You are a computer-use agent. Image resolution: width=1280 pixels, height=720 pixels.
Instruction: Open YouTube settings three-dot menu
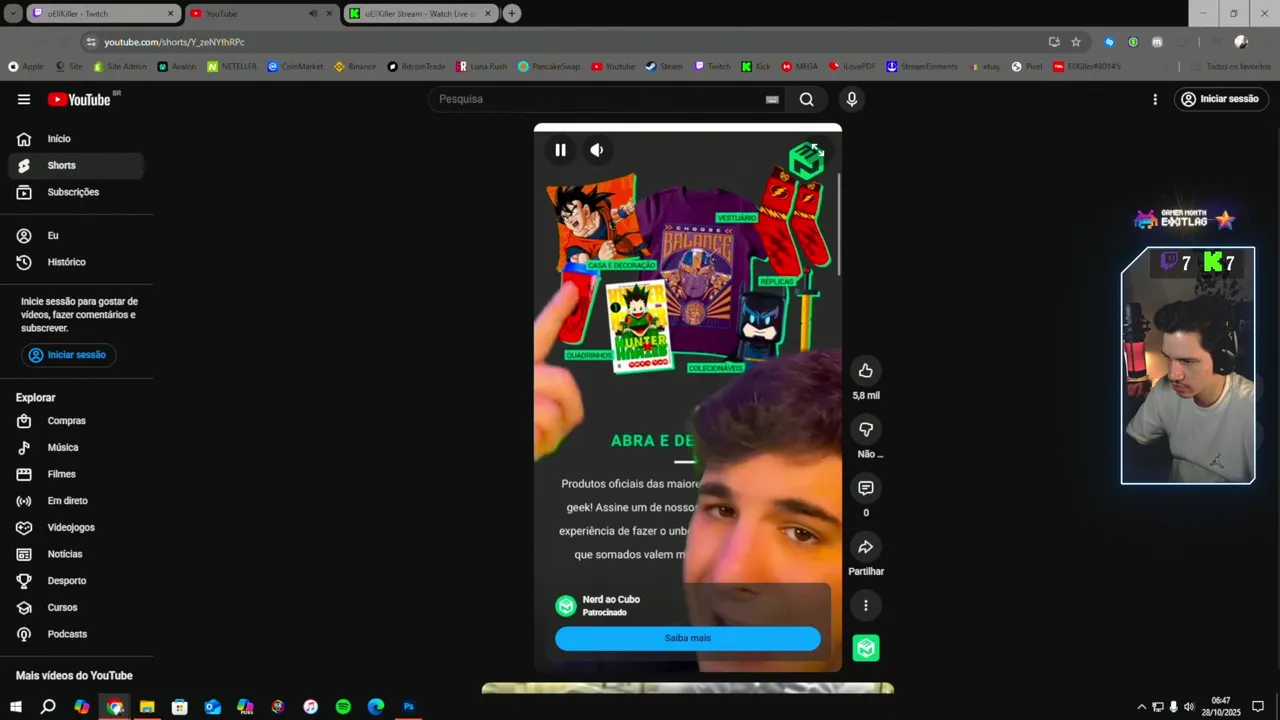(x=1155, y=99)
